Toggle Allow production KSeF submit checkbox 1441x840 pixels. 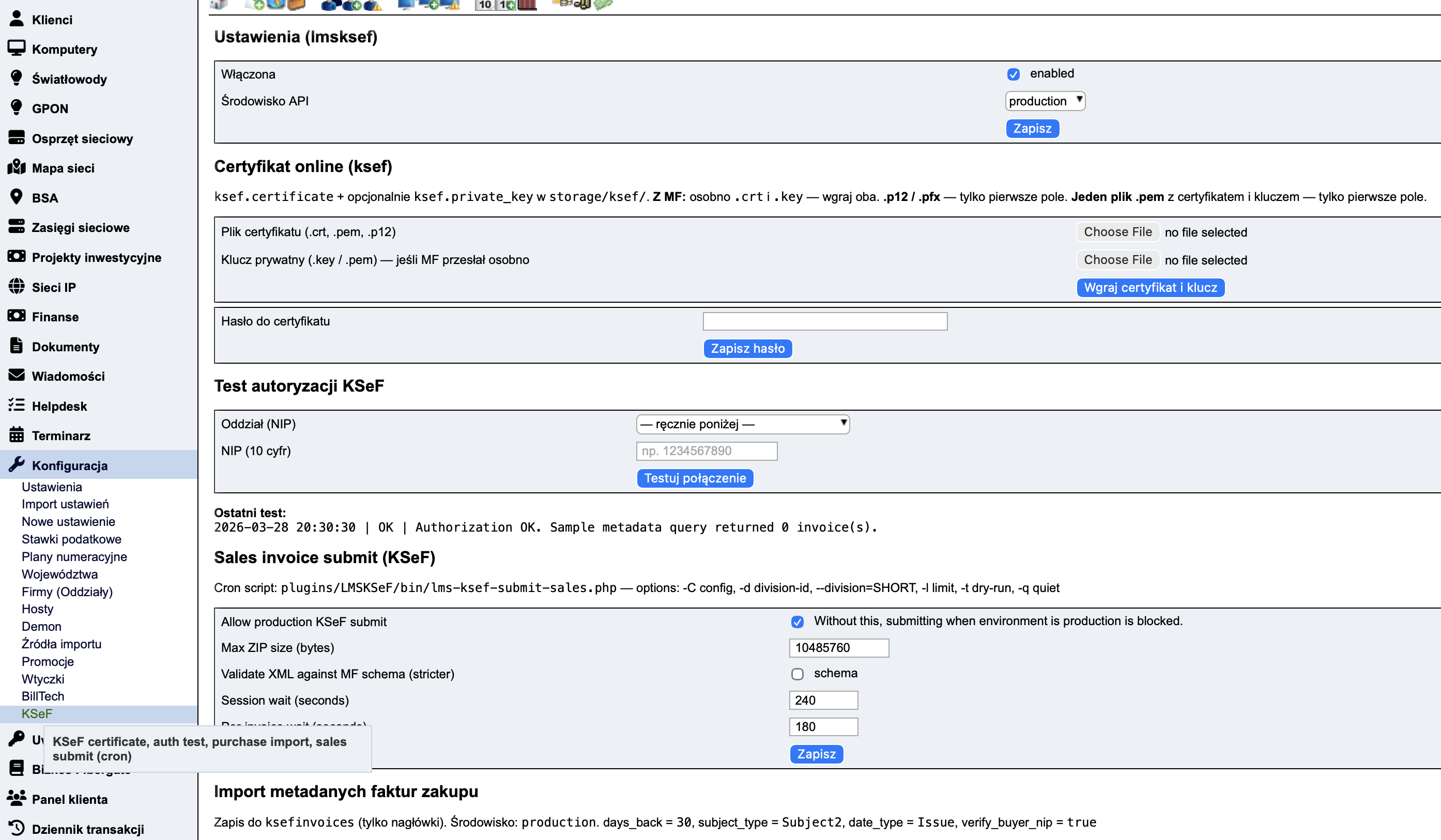pos(797,621)
